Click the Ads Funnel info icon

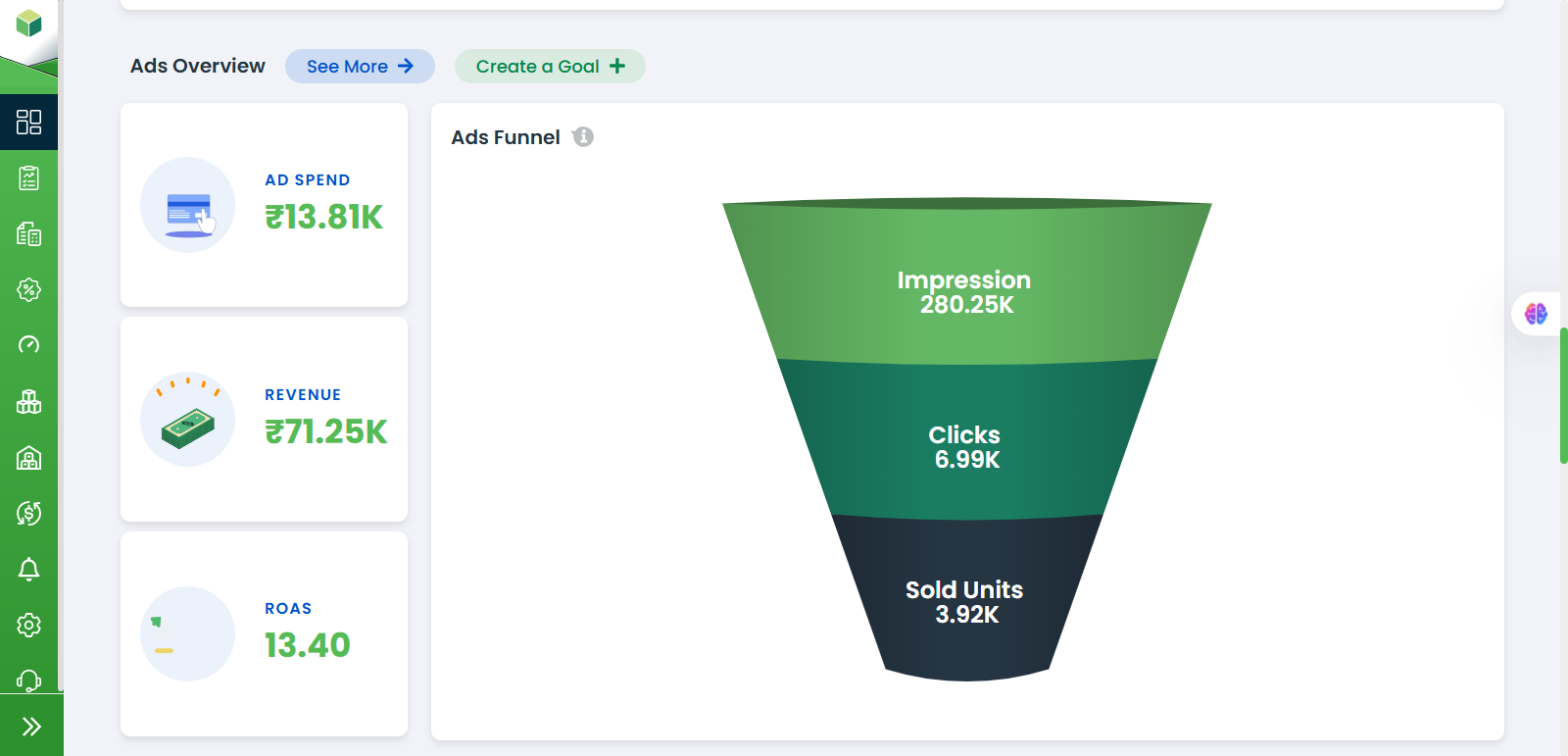[x=583, y=137]
